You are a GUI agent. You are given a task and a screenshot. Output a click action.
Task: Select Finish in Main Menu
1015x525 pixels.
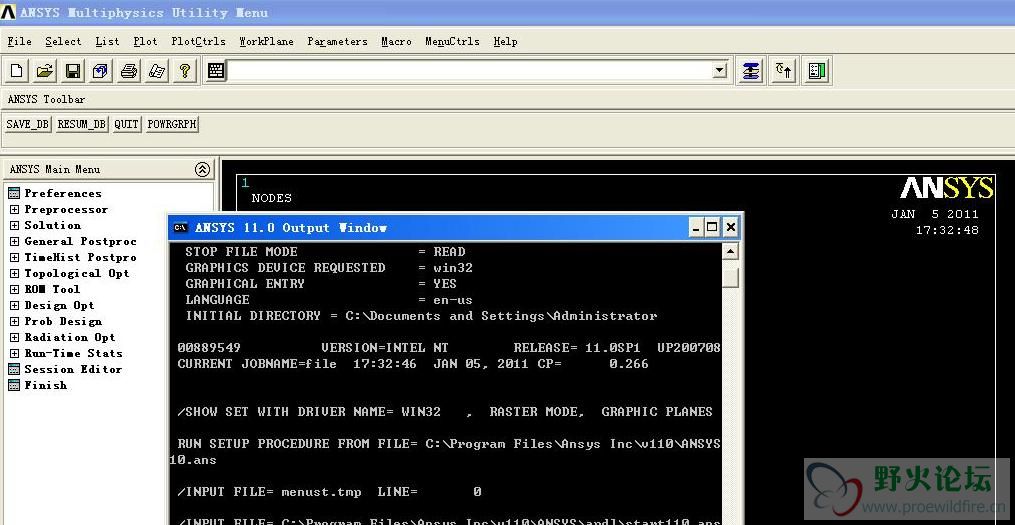pyautogui.click(x=45, y=385)
